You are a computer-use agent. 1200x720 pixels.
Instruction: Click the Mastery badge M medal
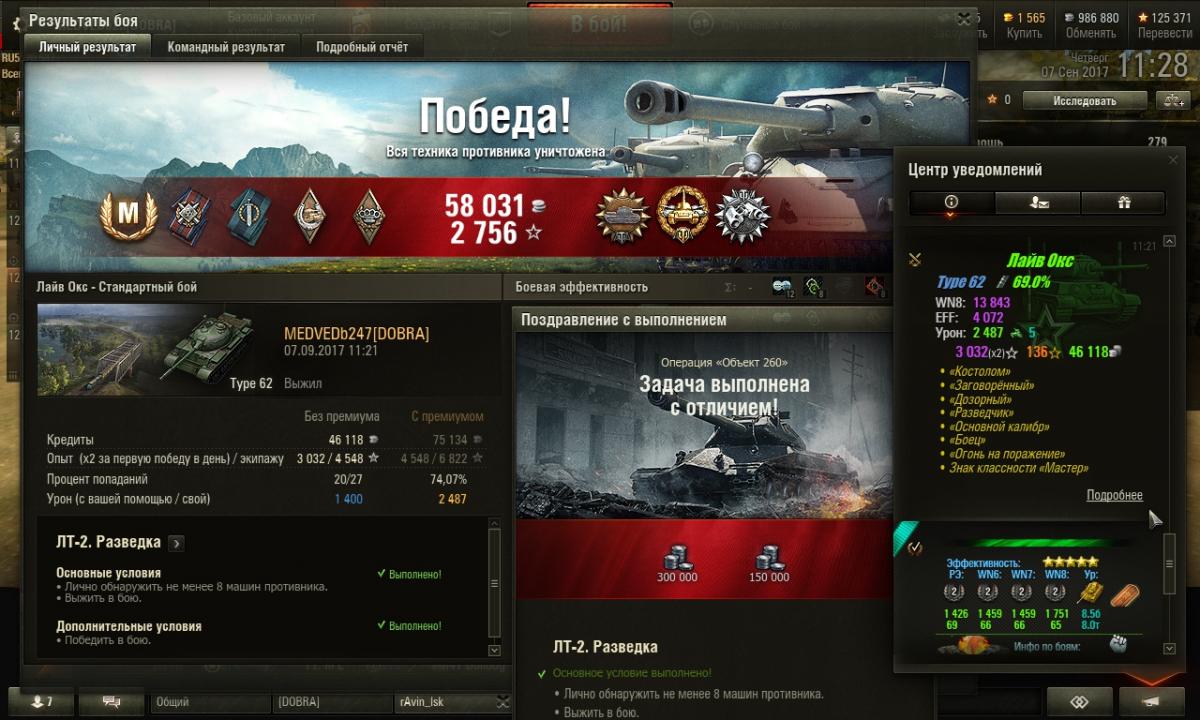(x=128, y=212)
